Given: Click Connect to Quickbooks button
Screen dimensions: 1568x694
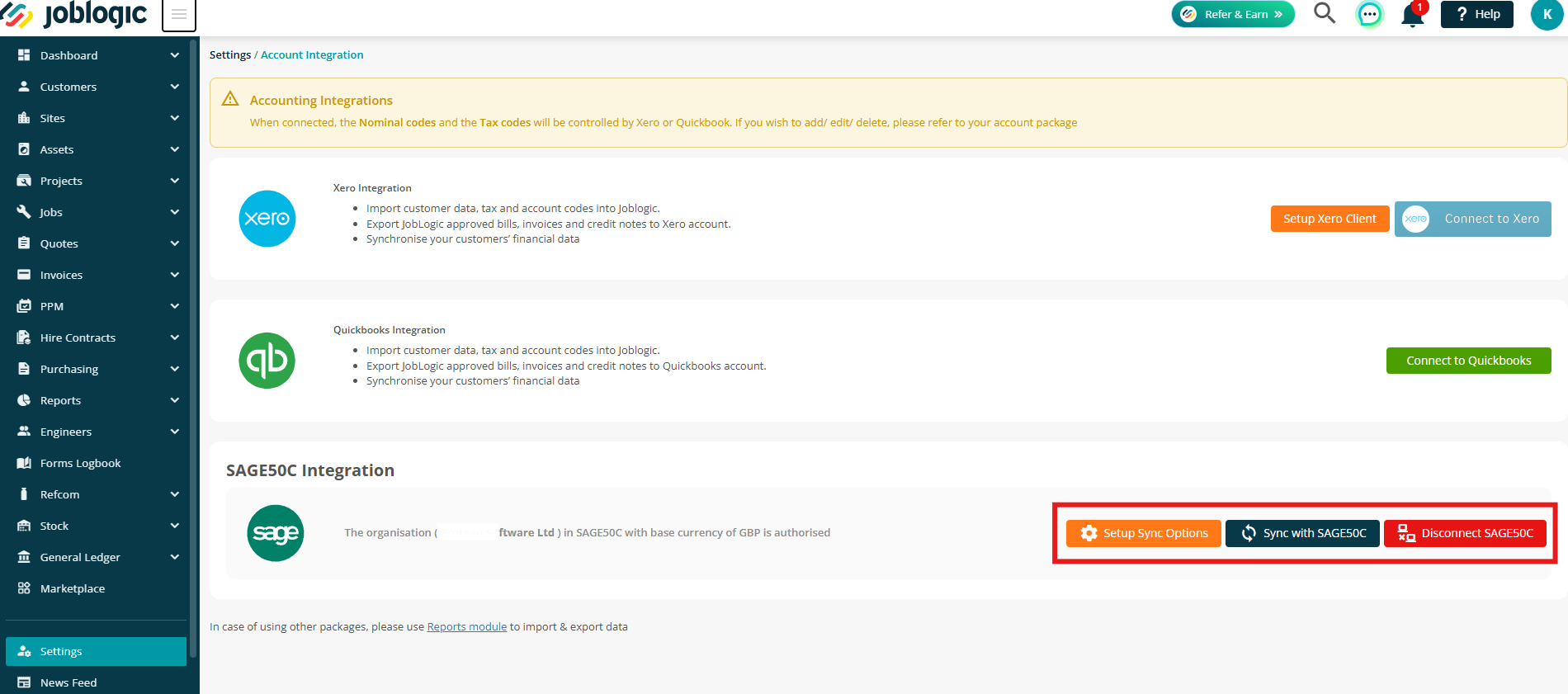Looking at the screenshot, I should click(1469, 361).
